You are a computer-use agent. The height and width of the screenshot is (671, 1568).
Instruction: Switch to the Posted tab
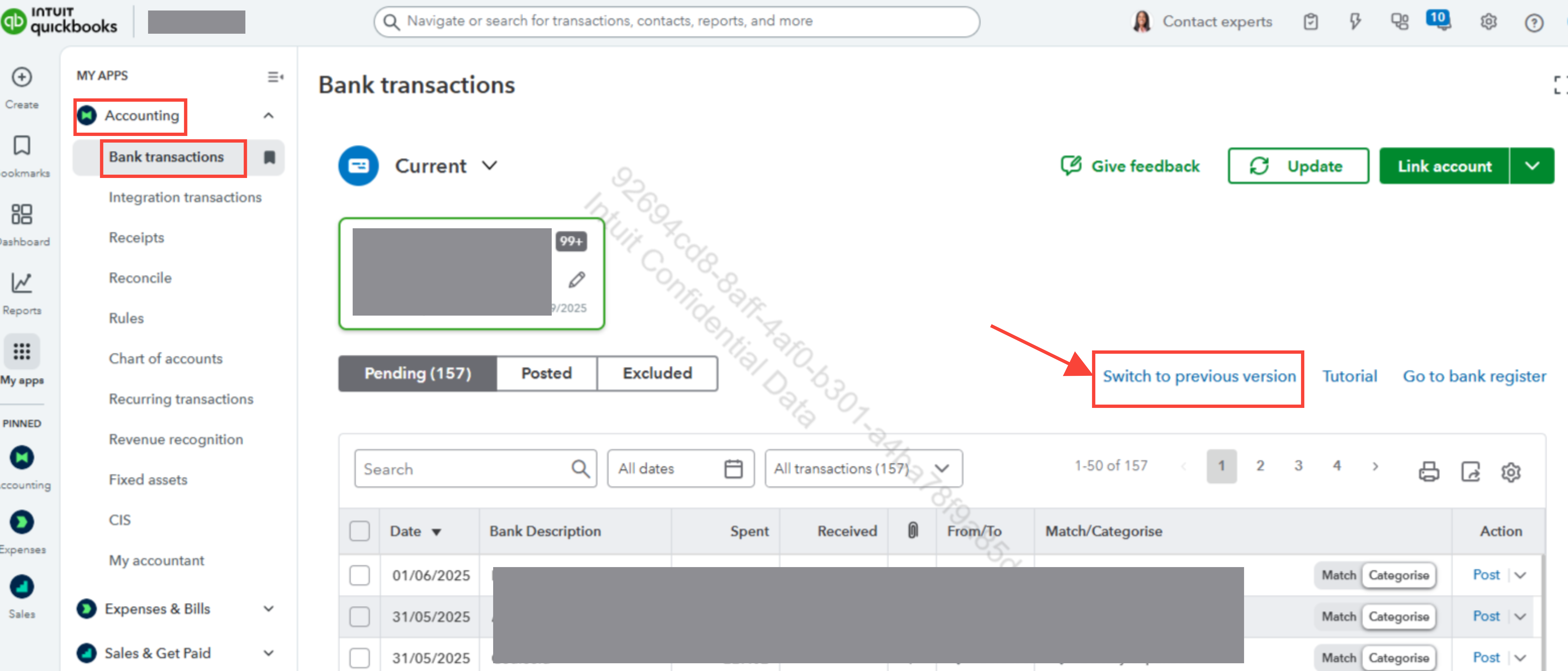pos(546,373)
